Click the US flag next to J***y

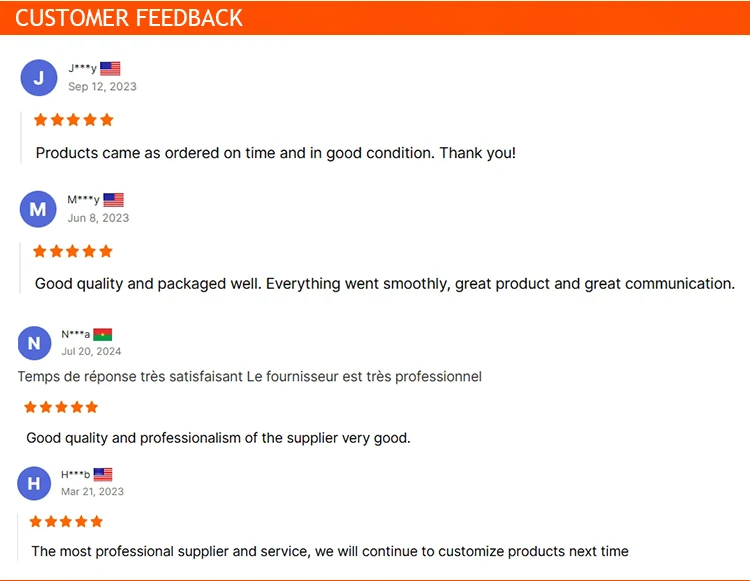click(x=110, y=69)
